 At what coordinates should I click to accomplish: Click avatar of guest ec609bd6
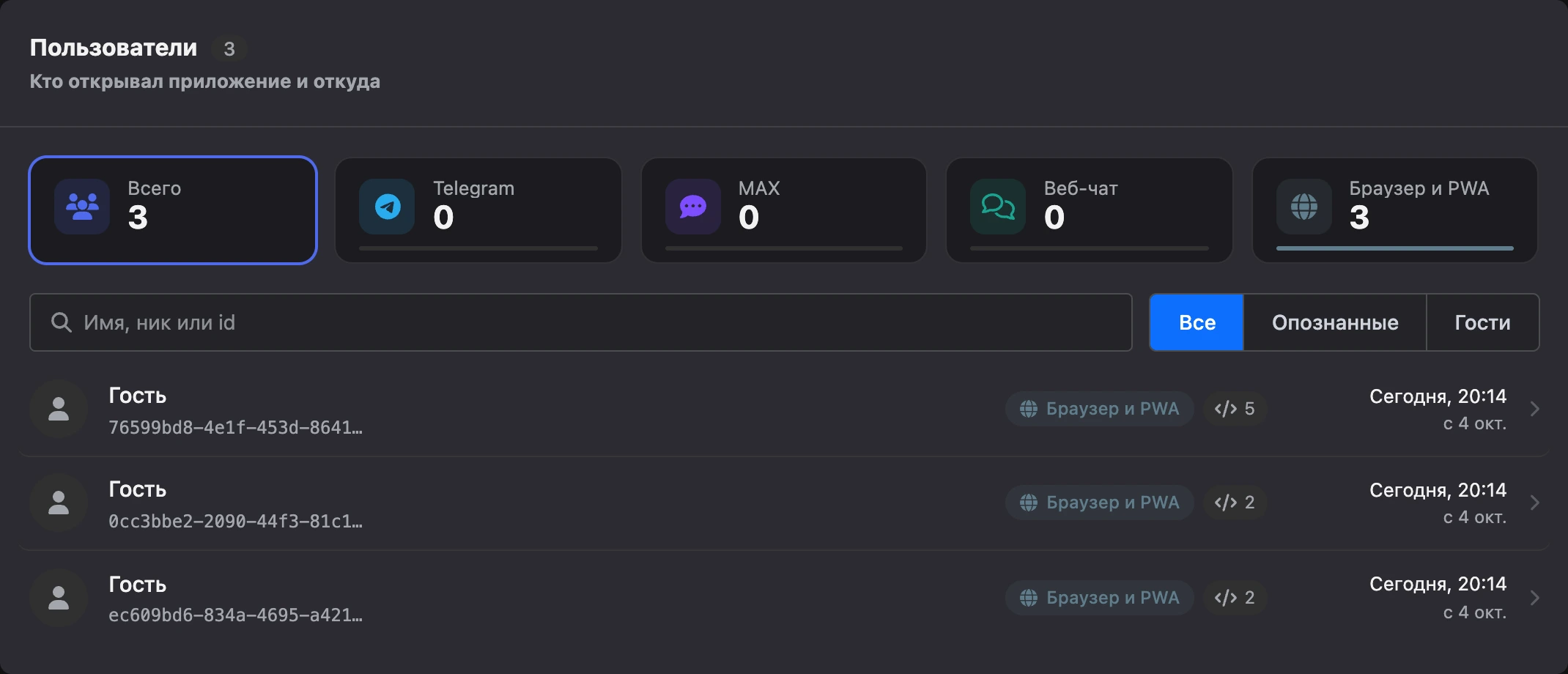coord(59,598)
